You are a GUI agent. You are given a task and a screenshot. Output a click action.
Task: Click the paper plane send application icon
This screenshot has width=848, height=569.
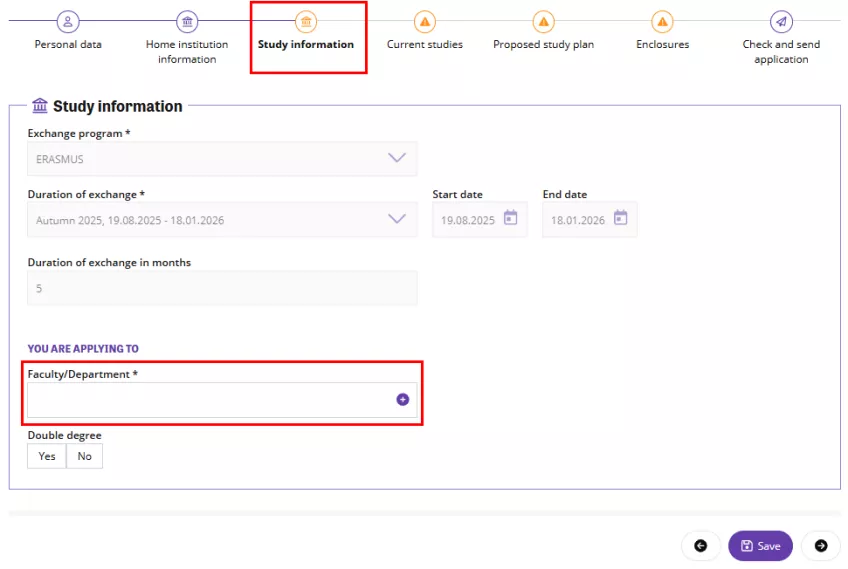[781, 22]
